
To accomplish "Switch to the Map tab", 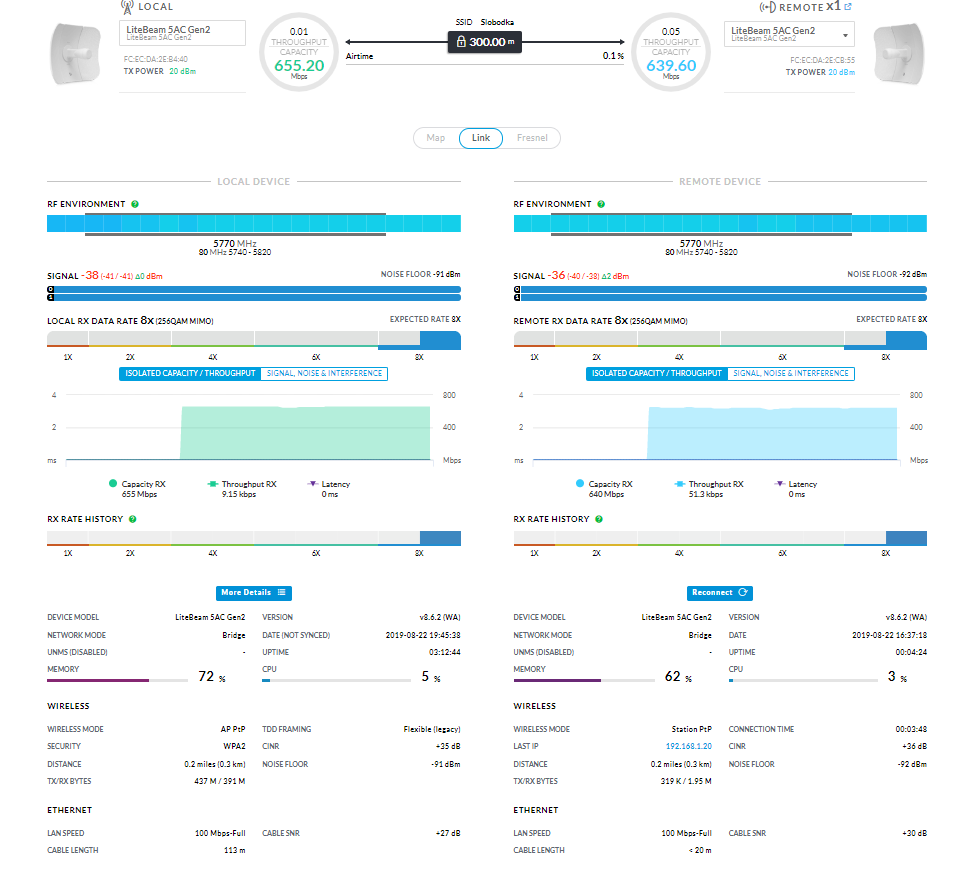I will click(x=436, y=138).
